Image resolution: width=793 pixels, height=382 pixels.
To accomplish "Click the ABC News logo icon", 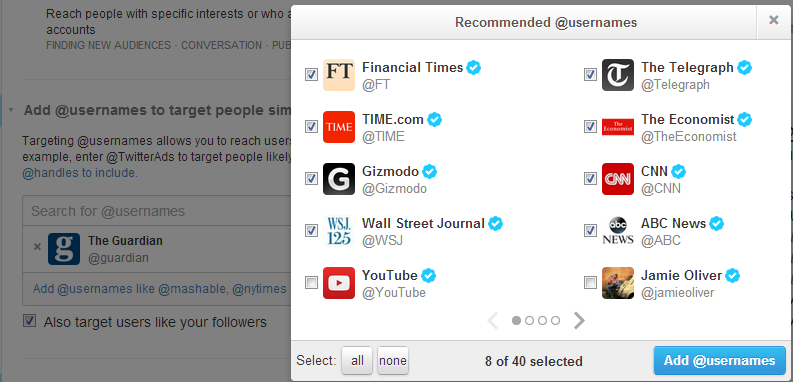I will click(x=618, y=231).
